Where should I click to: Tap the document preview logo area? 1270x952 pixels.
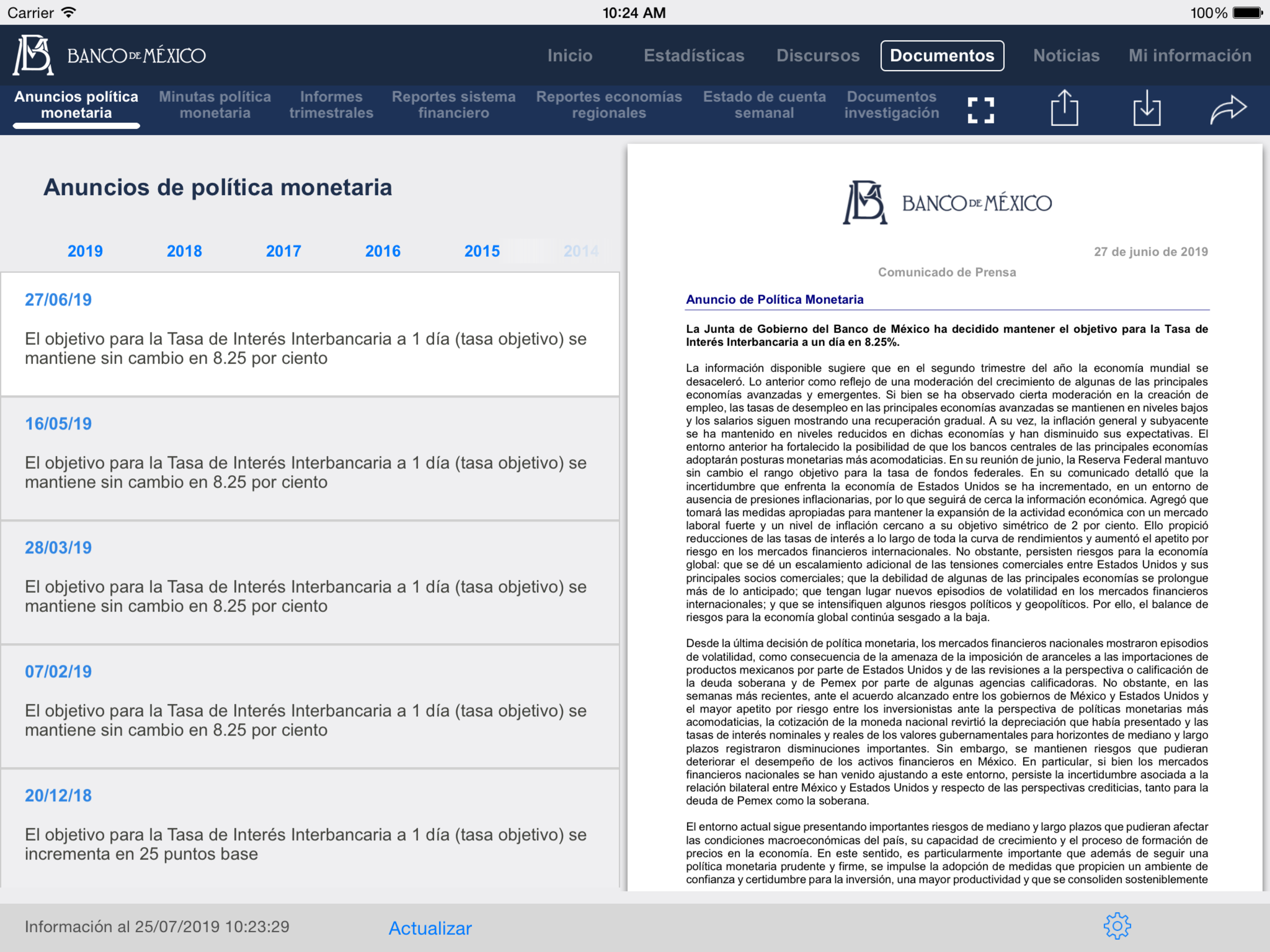947,203
